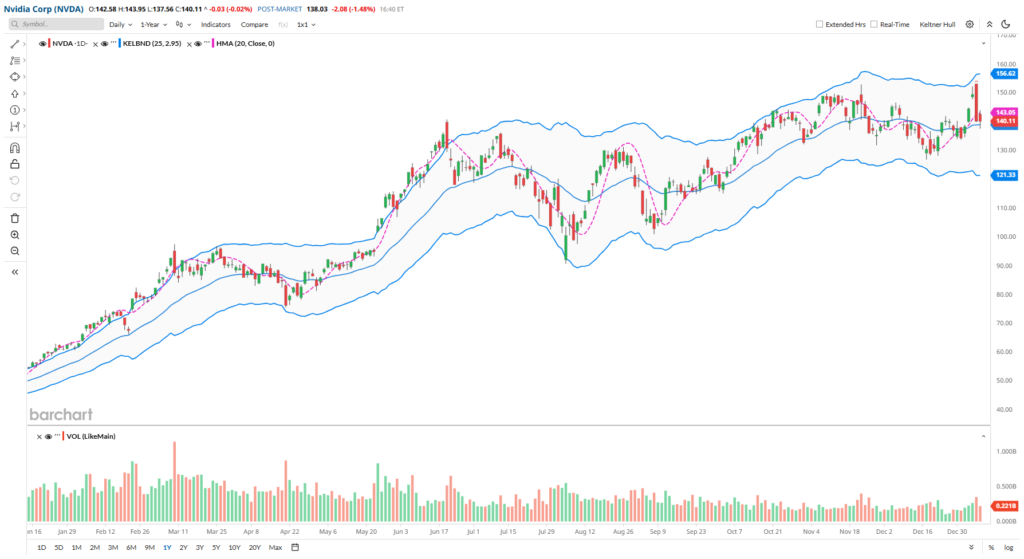Open the Compare menu
This screenshot has height=559, width=1024.
pos(254,24)
